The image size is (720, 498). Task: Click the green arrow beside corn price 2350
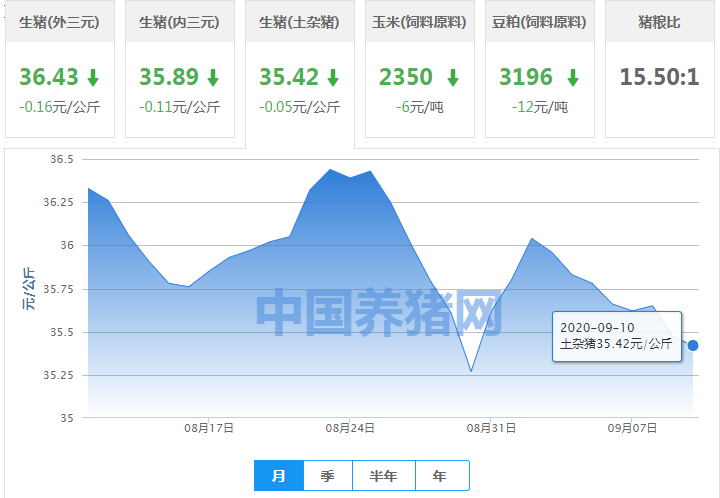pyautogui.click(x=453, y=78)
